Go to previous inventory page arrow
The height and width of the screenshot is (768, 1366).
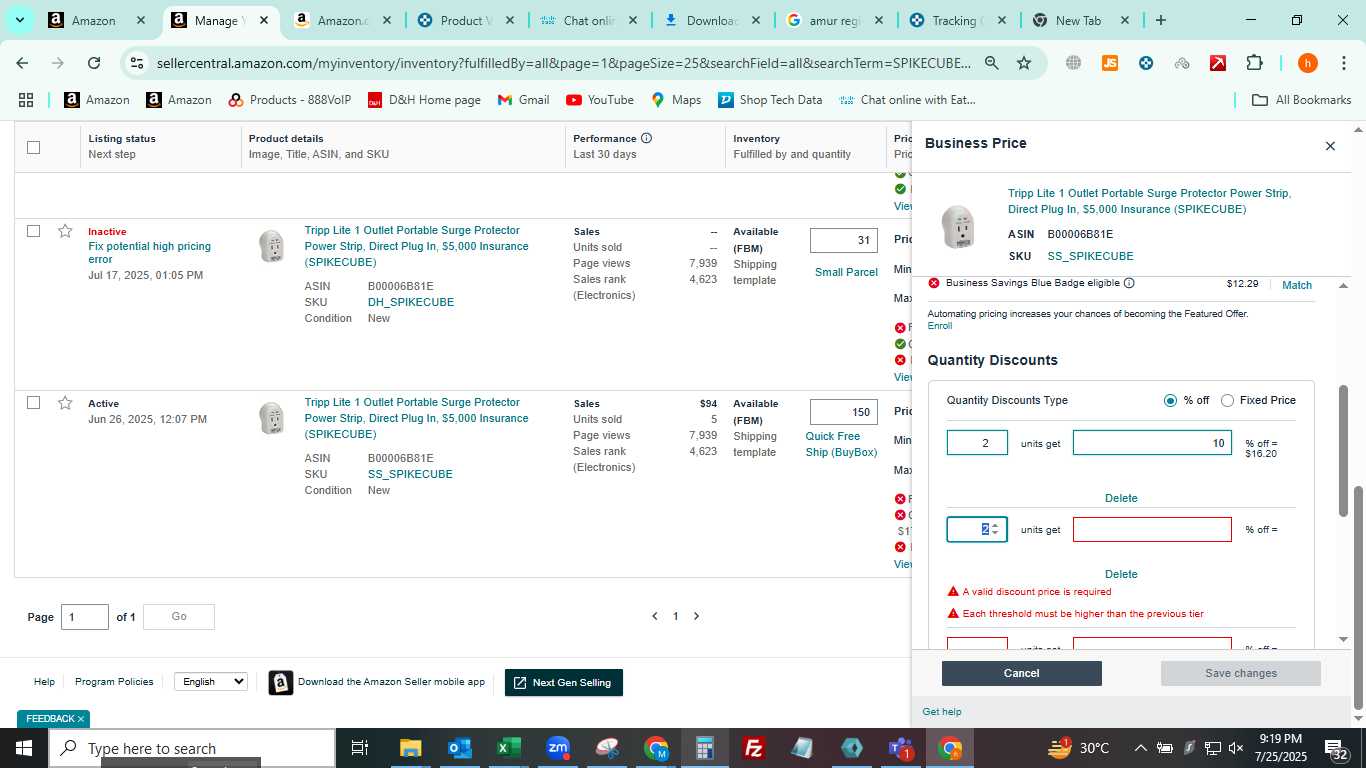point(655,616)
